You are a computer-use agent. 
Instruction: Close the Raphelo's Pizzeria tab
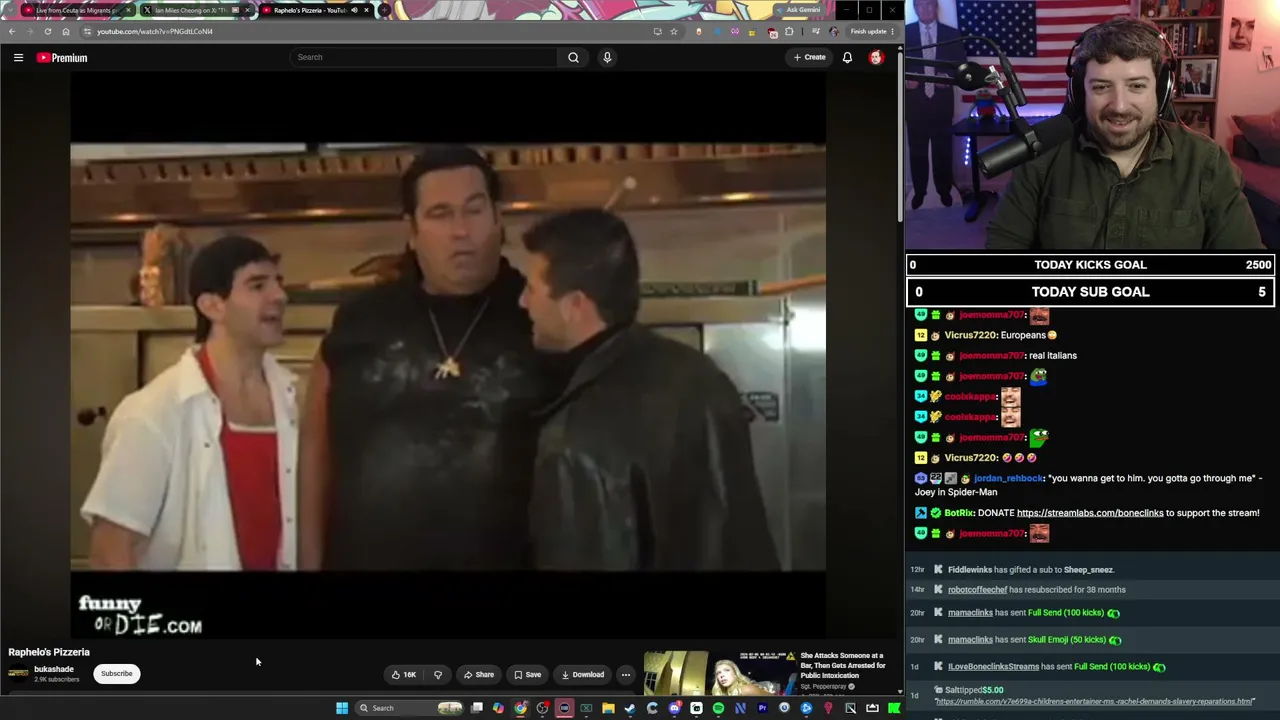pyautogui.click(x=366, y=10)
